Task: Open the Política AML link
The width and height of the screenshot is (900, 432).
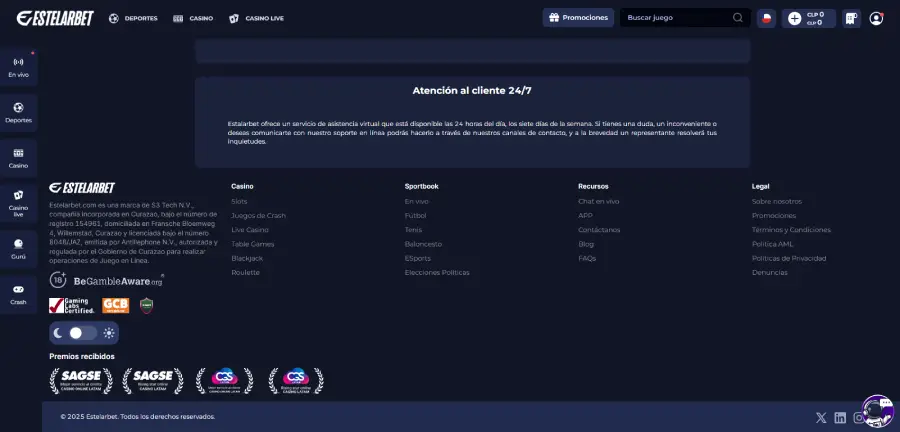Action: [x=773, y=244]
